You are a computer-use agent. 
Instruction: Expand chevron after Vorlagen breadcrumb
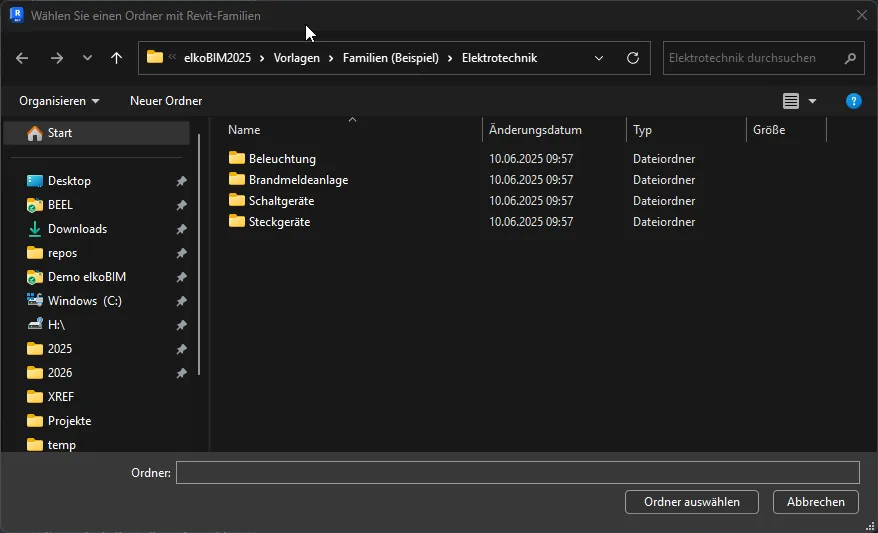click(x=331, y=58)
